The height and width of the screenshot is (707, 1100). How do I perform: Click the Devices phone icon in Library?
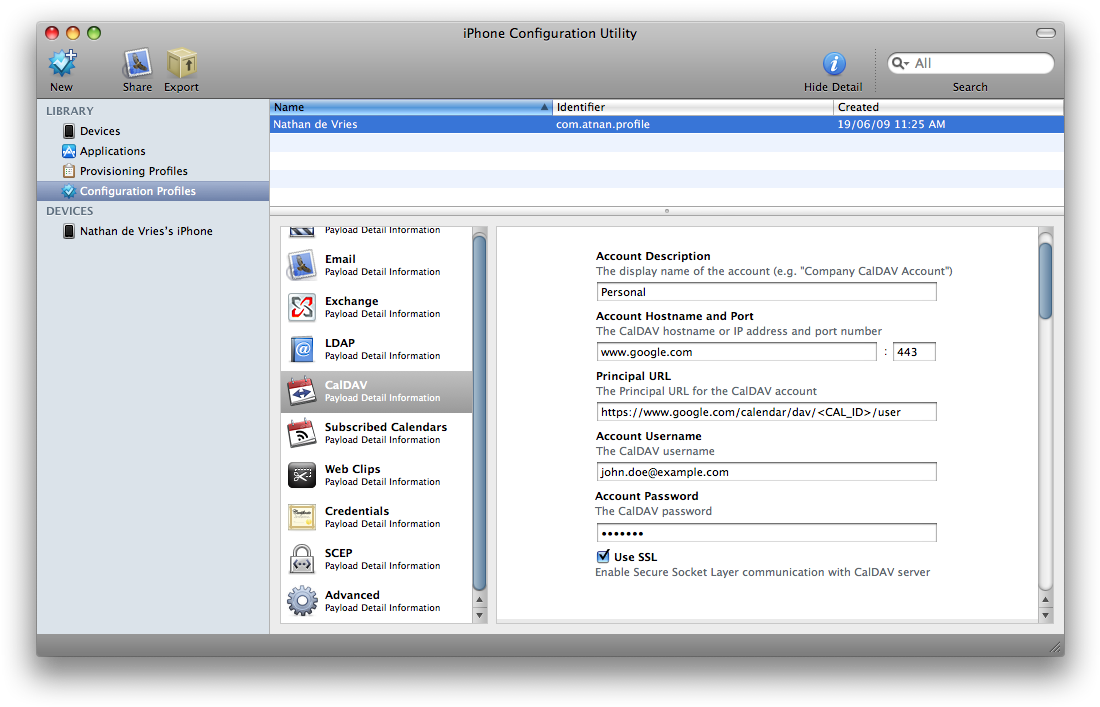(69, 131)
